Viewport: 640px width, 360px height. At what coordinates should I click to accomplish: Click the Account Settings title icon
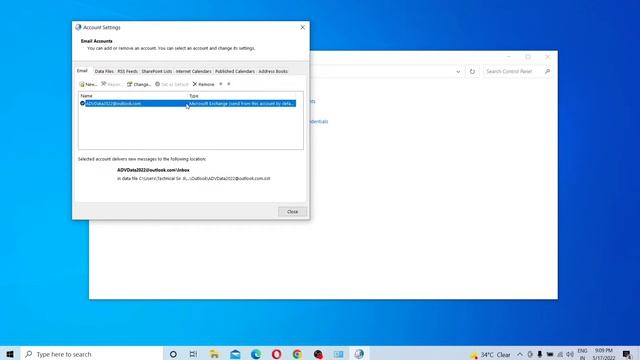pos(78,27)
